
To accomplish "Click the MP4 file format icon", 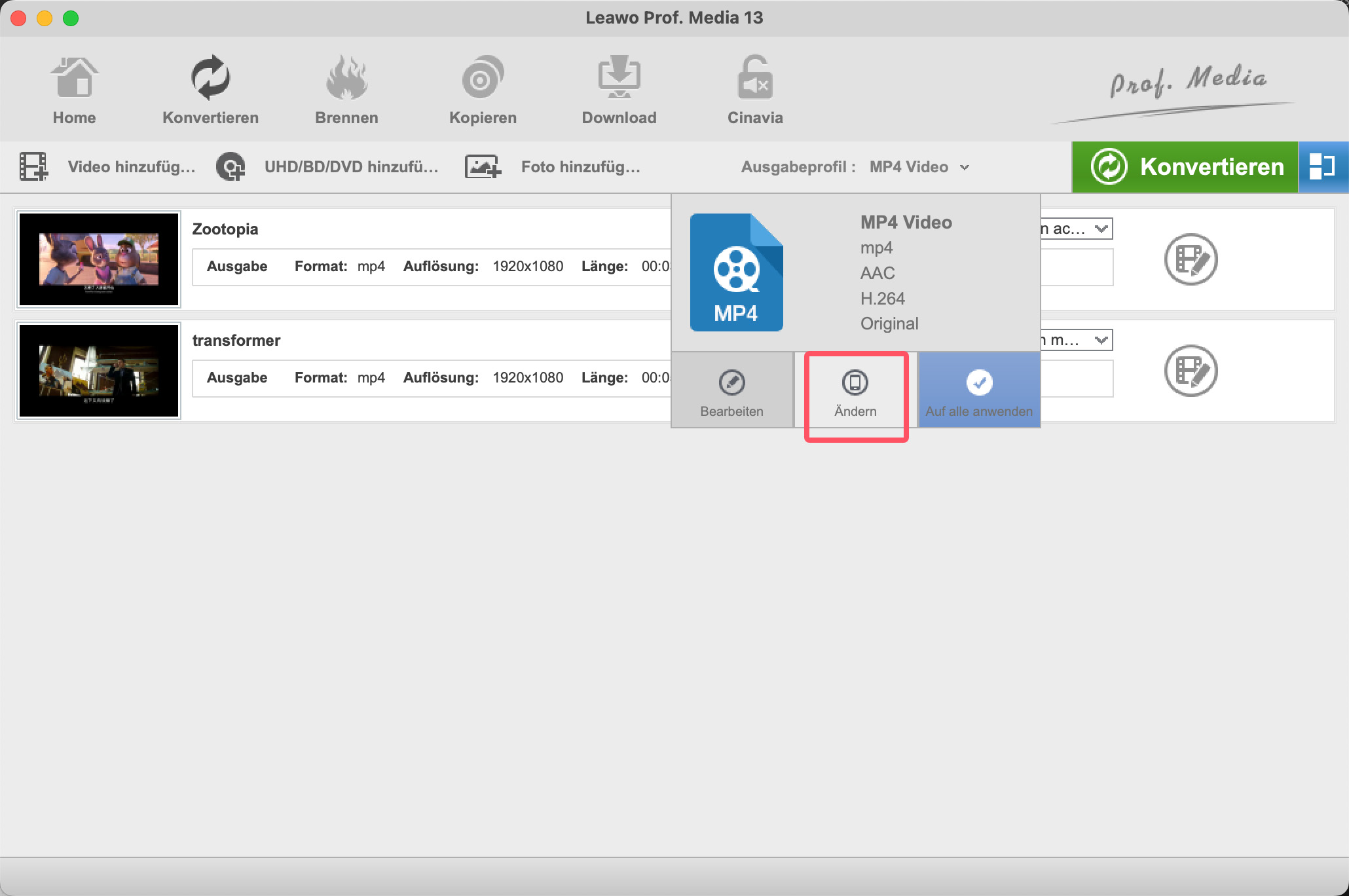I will click(x=737, y=272).
